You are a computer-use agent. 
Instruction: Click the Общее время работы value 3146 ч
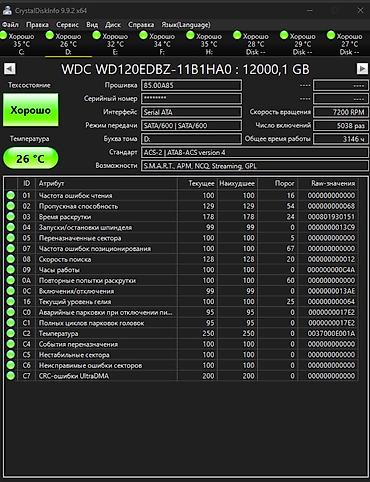(341, 139)
